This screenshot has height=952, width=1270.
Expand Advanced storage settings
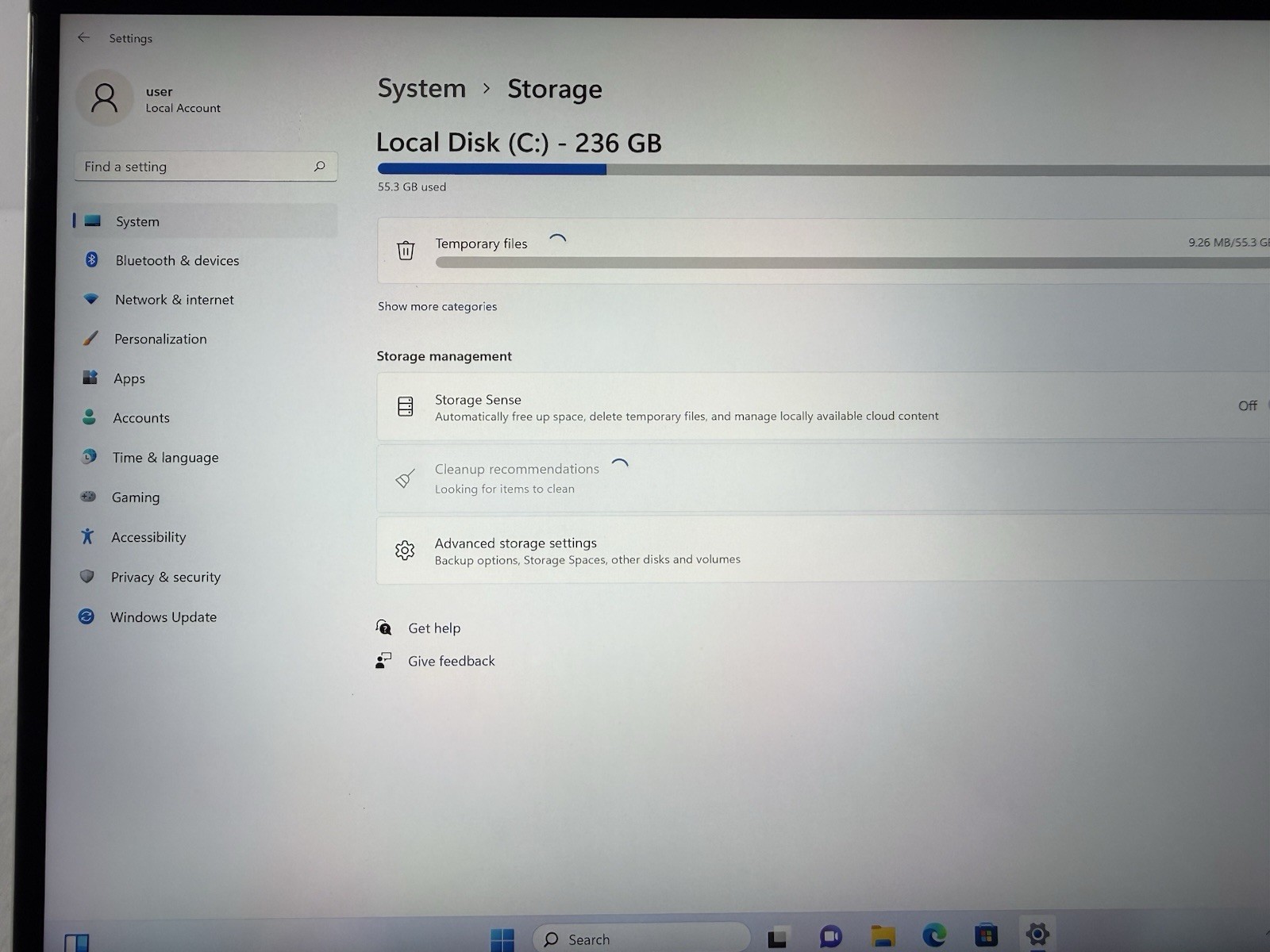(x=823, y=550)
